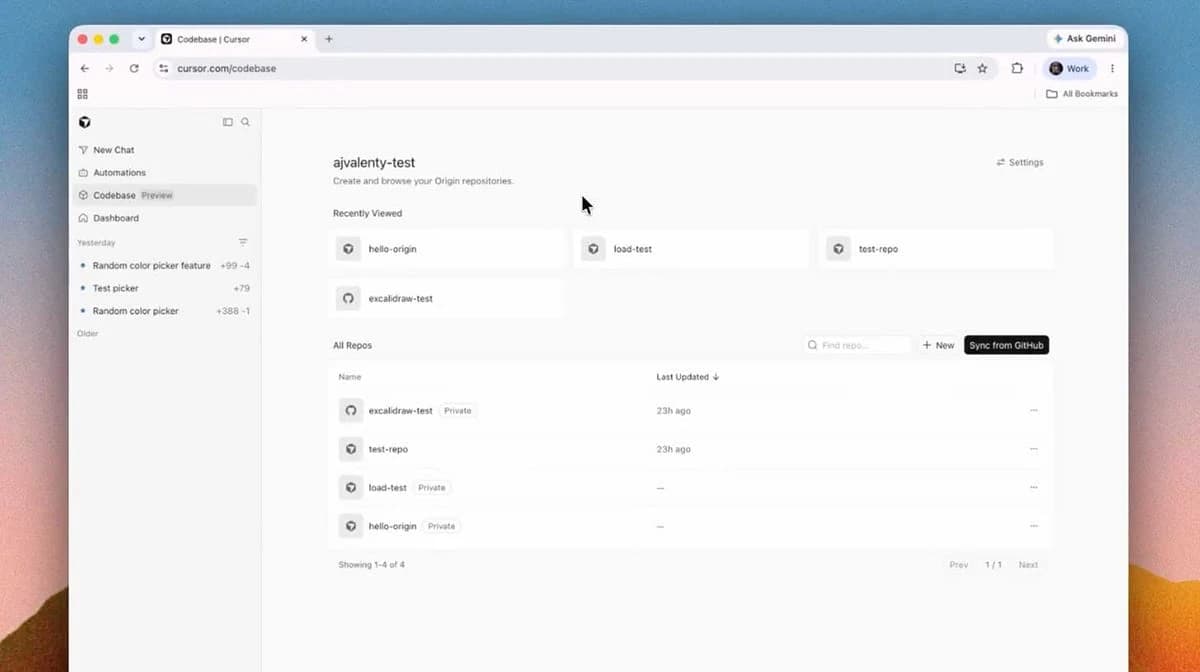Open more options for load-test row
This screenshot has height=672, width=1200.
pos(1033,488)
